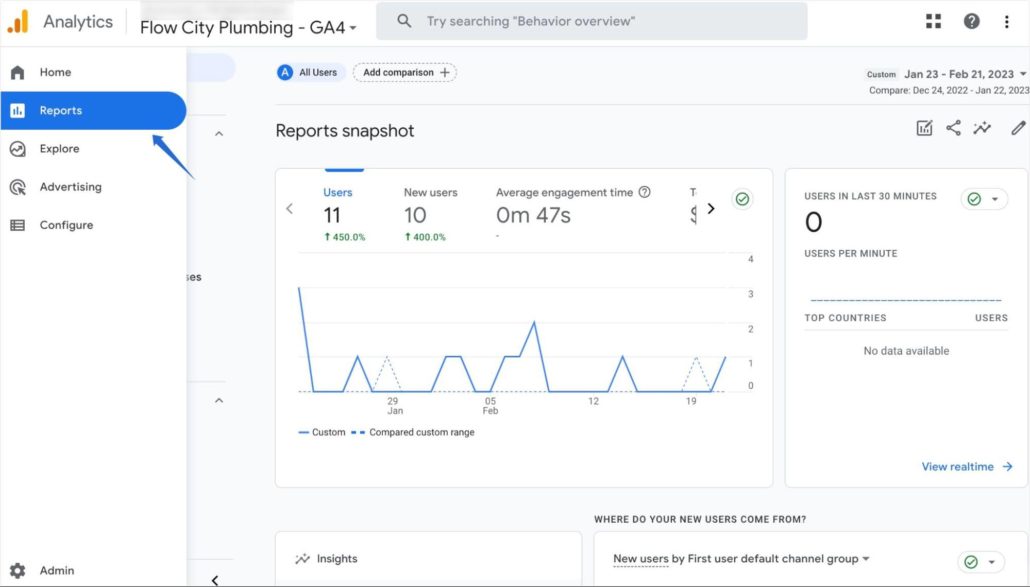1030x587 pixels.
Task: Click the arrow icon beside View realtime
Action: (x=1007, y=467)
